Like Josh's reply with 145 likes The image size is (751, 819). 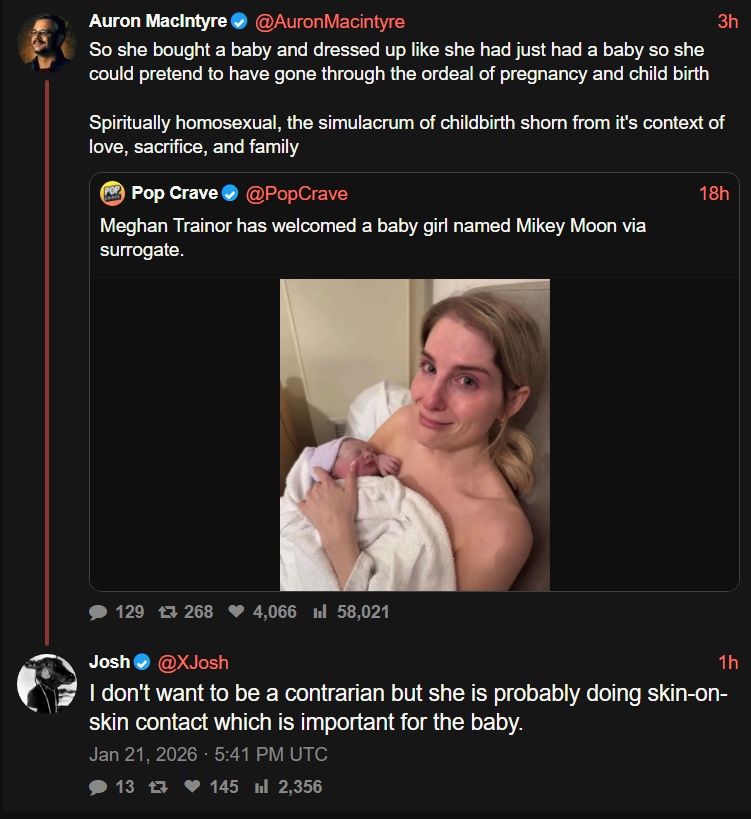tap(193, 787)
